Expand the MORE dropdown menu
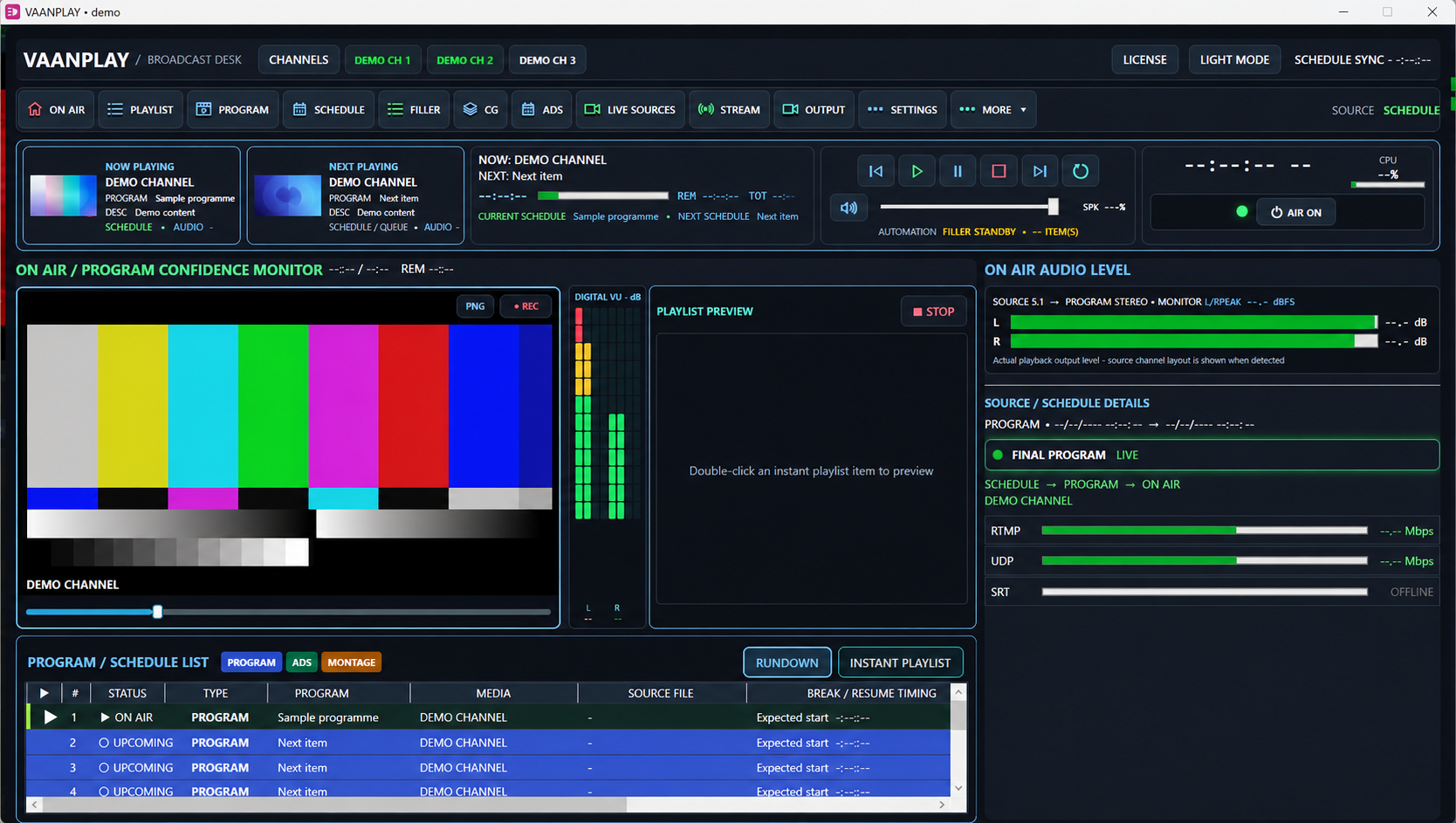The image size is (1456, 823). [x=993, y=110]
